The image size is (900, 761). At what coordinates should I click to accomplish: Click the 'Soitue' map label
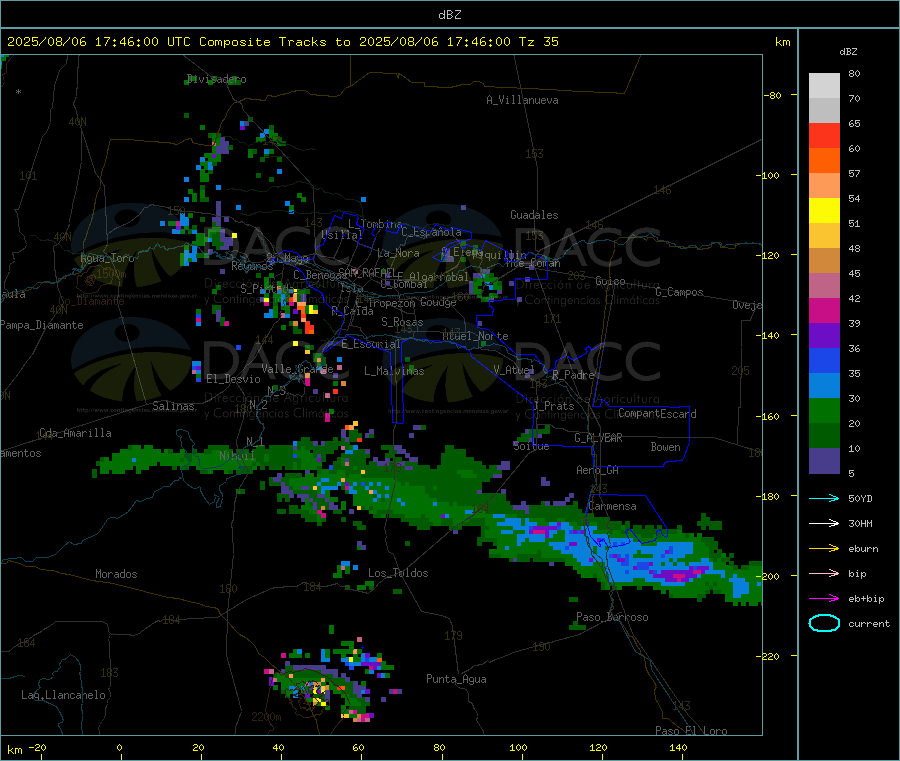[x=531, y=446]
